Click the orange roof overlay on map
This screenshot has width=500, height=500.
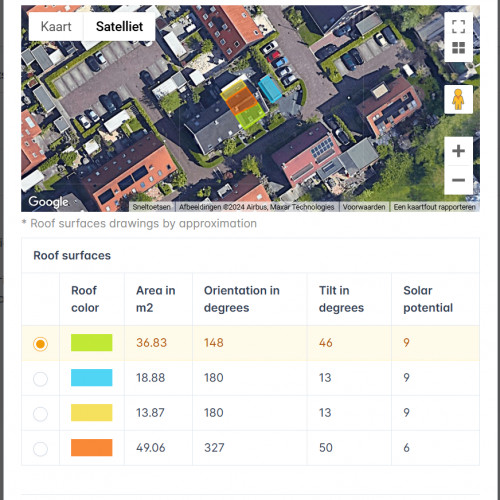click(x=241, y=100)
